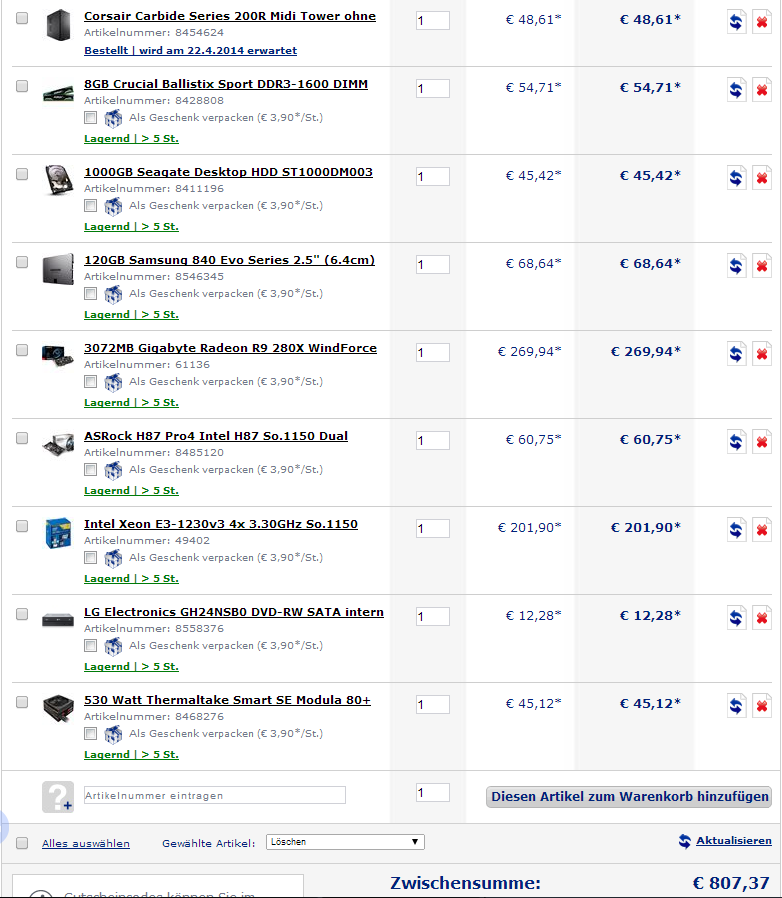
Task: Click Diesen Artikel zum Warenkorb hinzufügen
Action: (629, 797)
